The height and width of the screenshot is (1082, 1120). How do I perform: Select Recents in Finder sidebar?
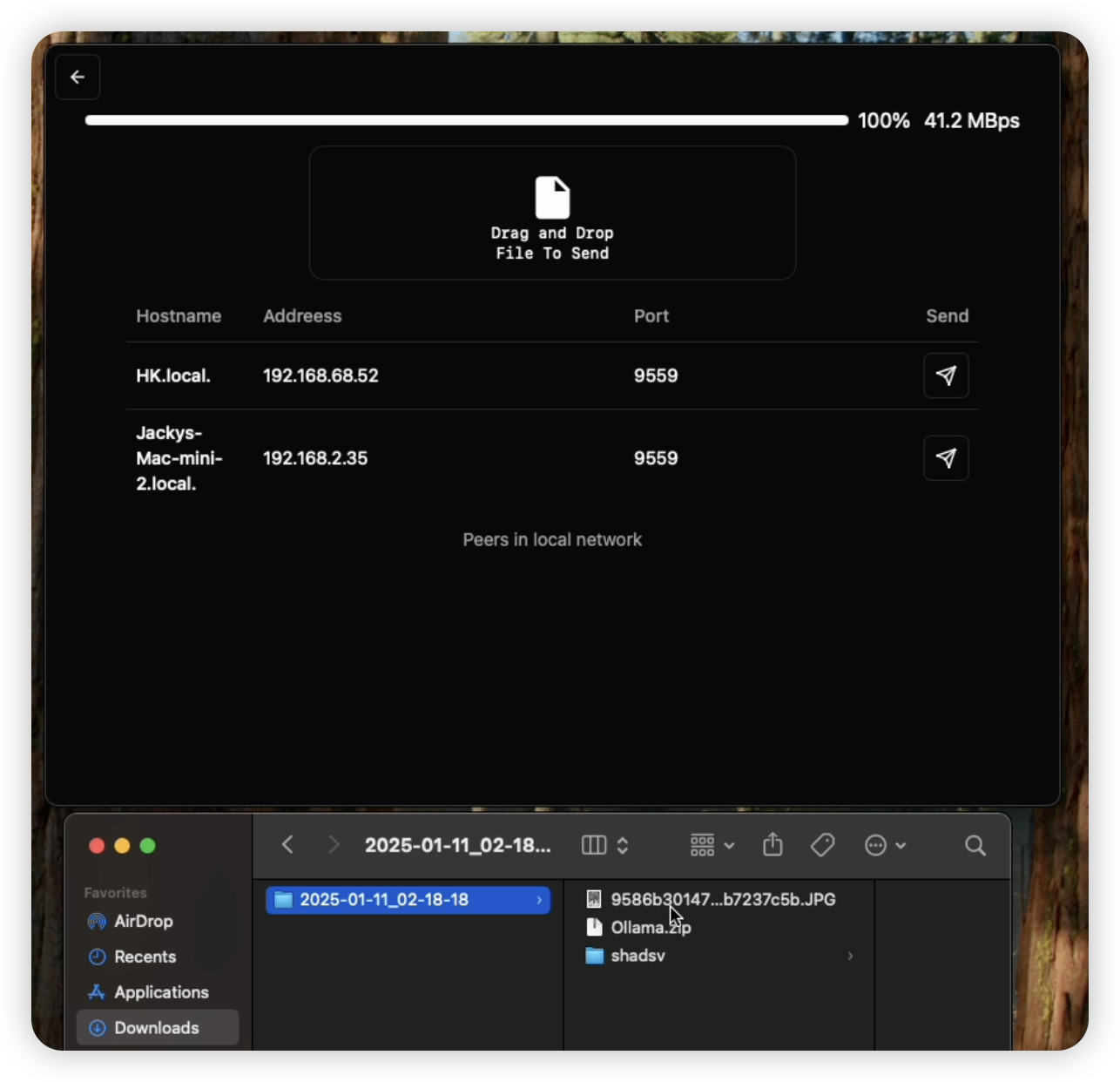tap(145, 957)
